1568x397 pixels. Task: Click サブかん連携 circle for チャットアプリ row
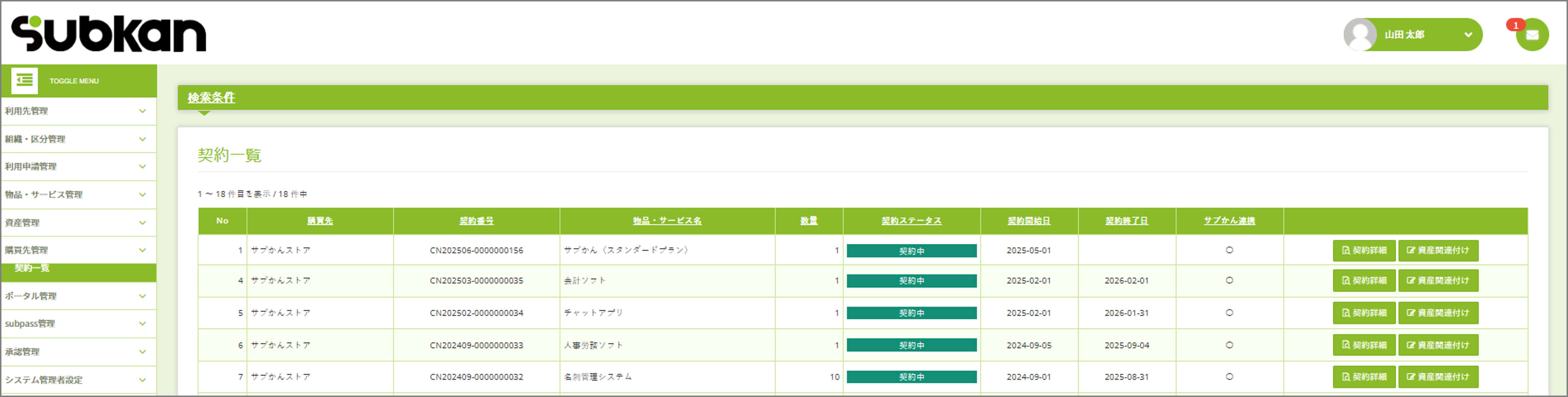(1229, 313)
